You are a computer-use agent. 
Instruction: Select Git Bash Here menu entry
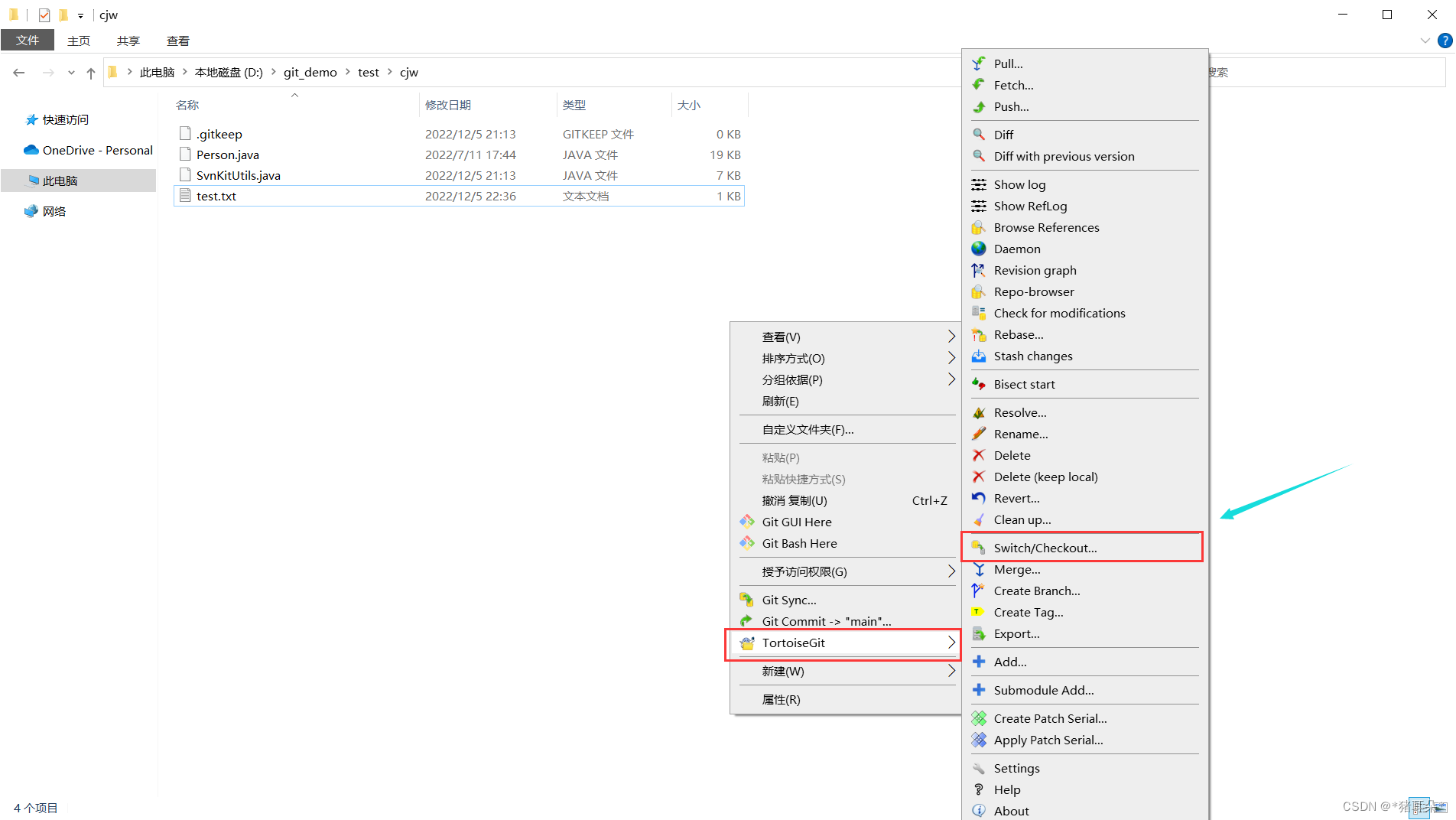(x=847, y=543)
